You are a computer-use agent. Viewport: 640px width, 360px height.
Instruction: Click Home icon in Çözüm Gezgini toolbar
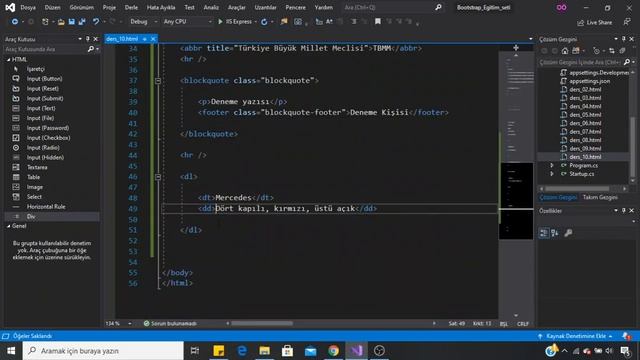[565, 51]
